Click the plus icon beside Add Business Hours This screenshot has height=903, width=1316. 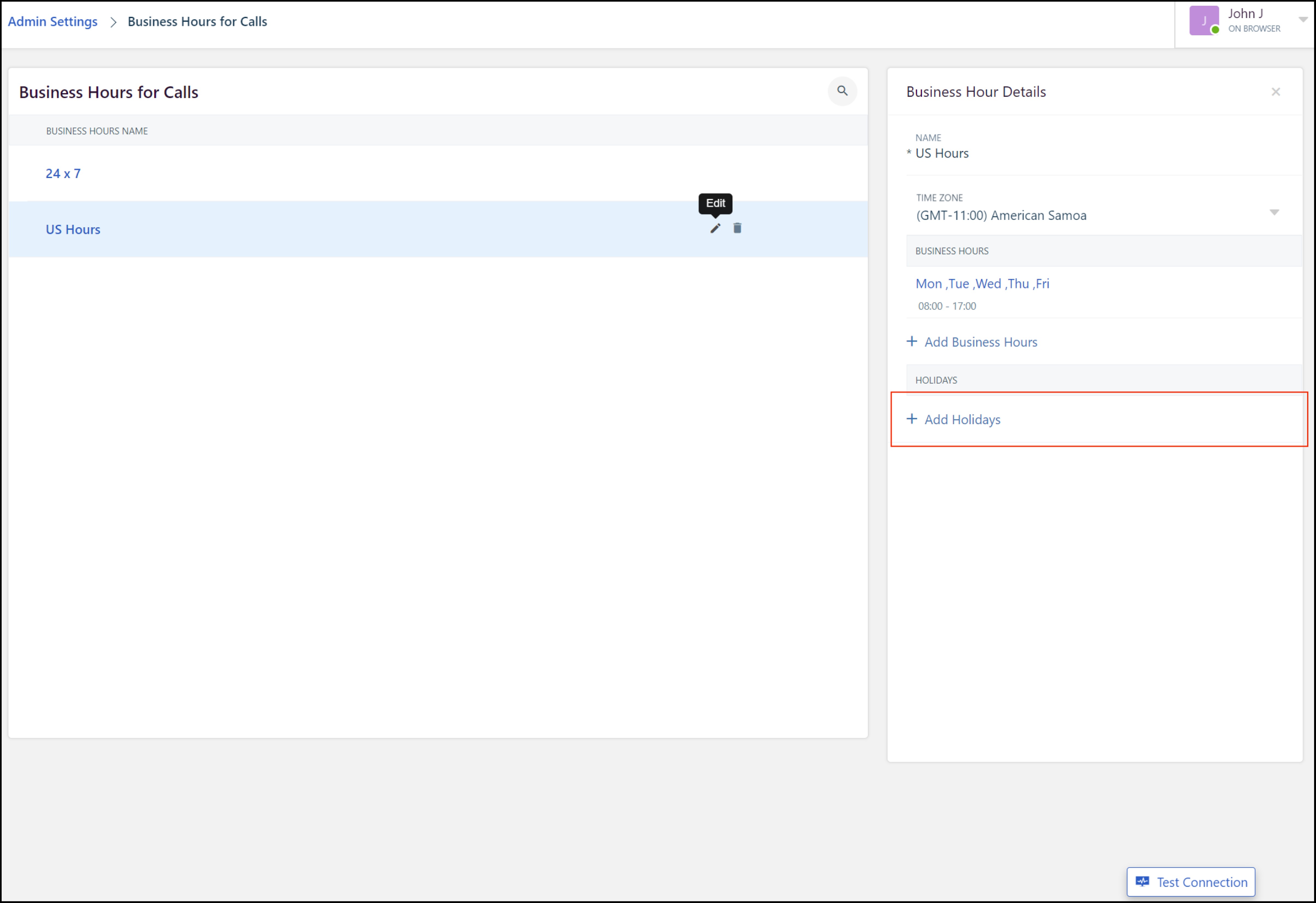point(912,342)
